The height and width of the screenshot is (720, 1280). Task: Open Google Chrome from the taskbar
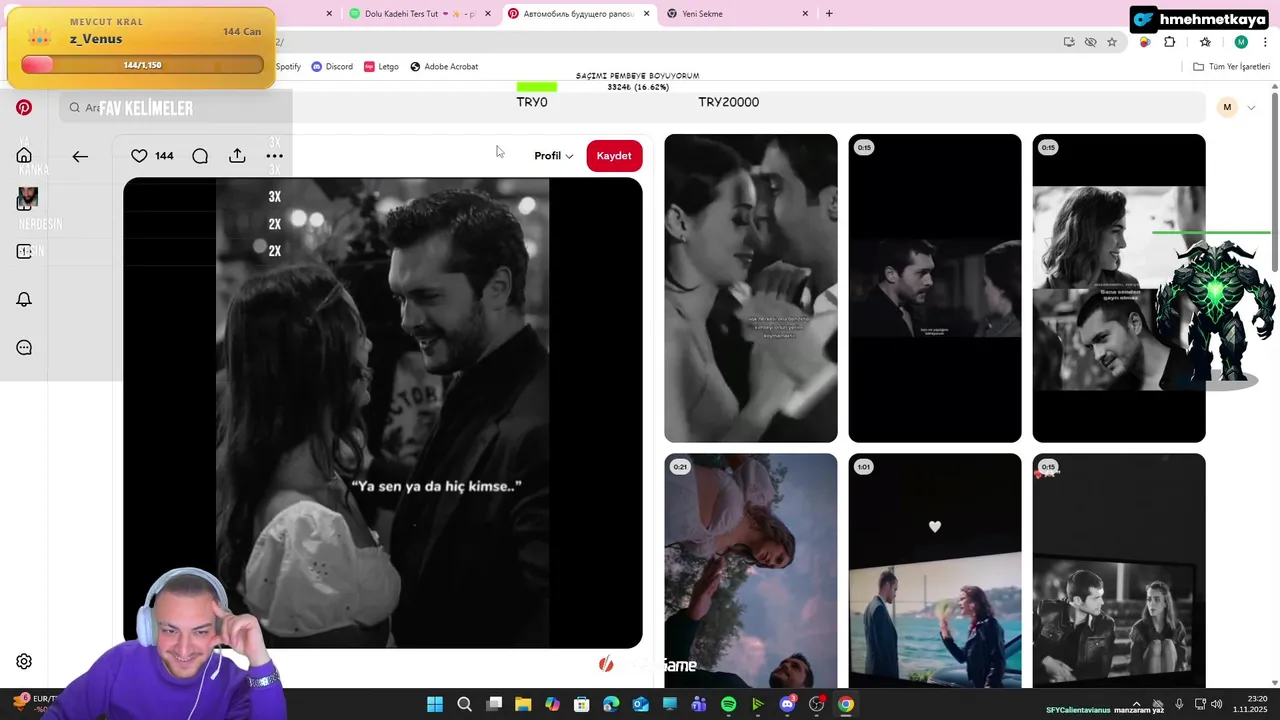846,705
